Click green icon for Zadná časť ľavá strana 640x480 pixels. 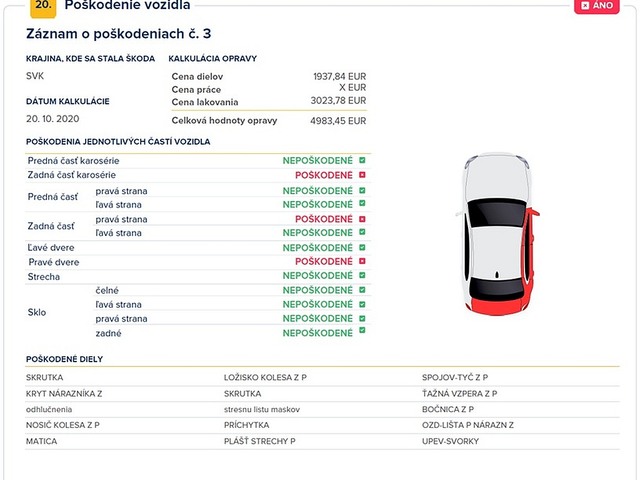point(362,232)
